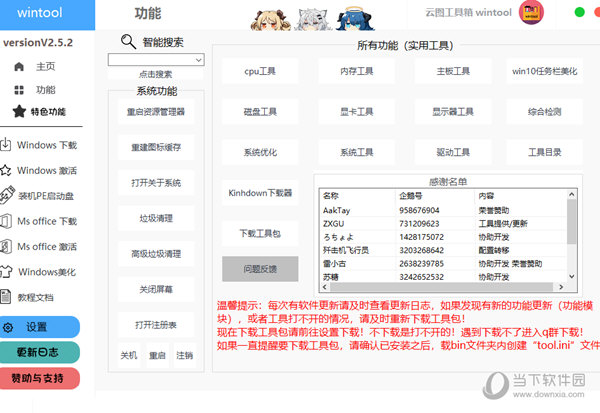Open 磁盘工具

click(260, 112)
